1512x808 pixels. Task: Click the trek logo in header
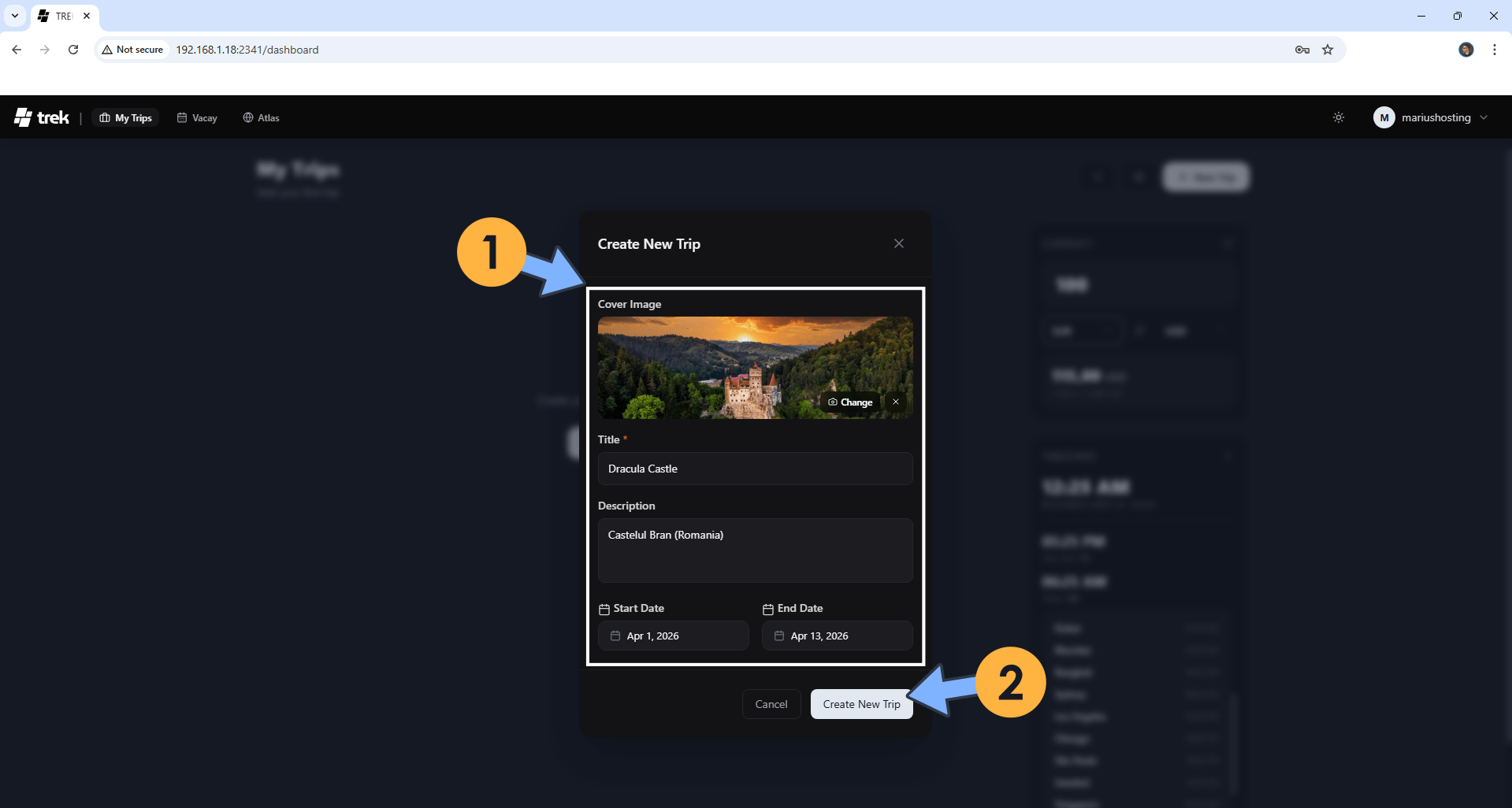pos(42,117)
